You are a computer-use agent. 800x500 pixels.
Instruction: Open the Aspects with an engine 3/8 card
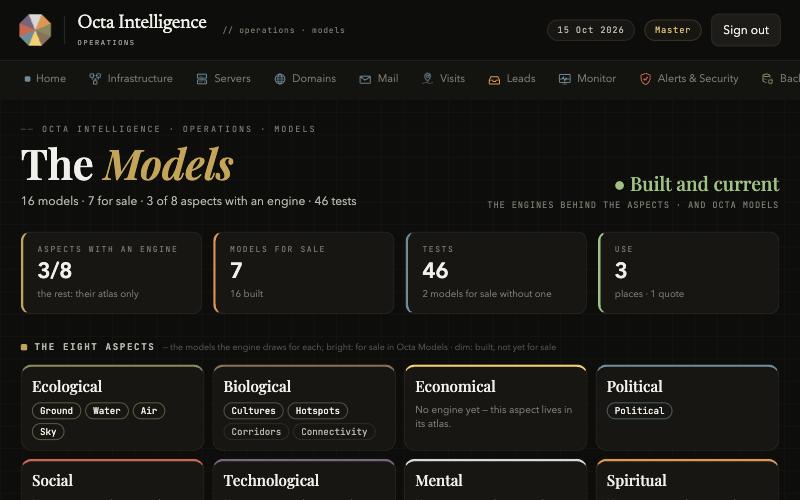point(111,272)
